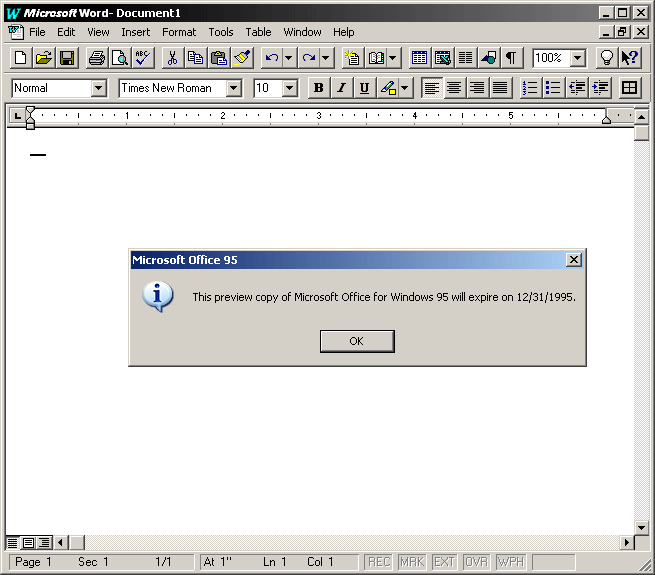Open the Tip Wizard lightbulb

pos(606,58)
